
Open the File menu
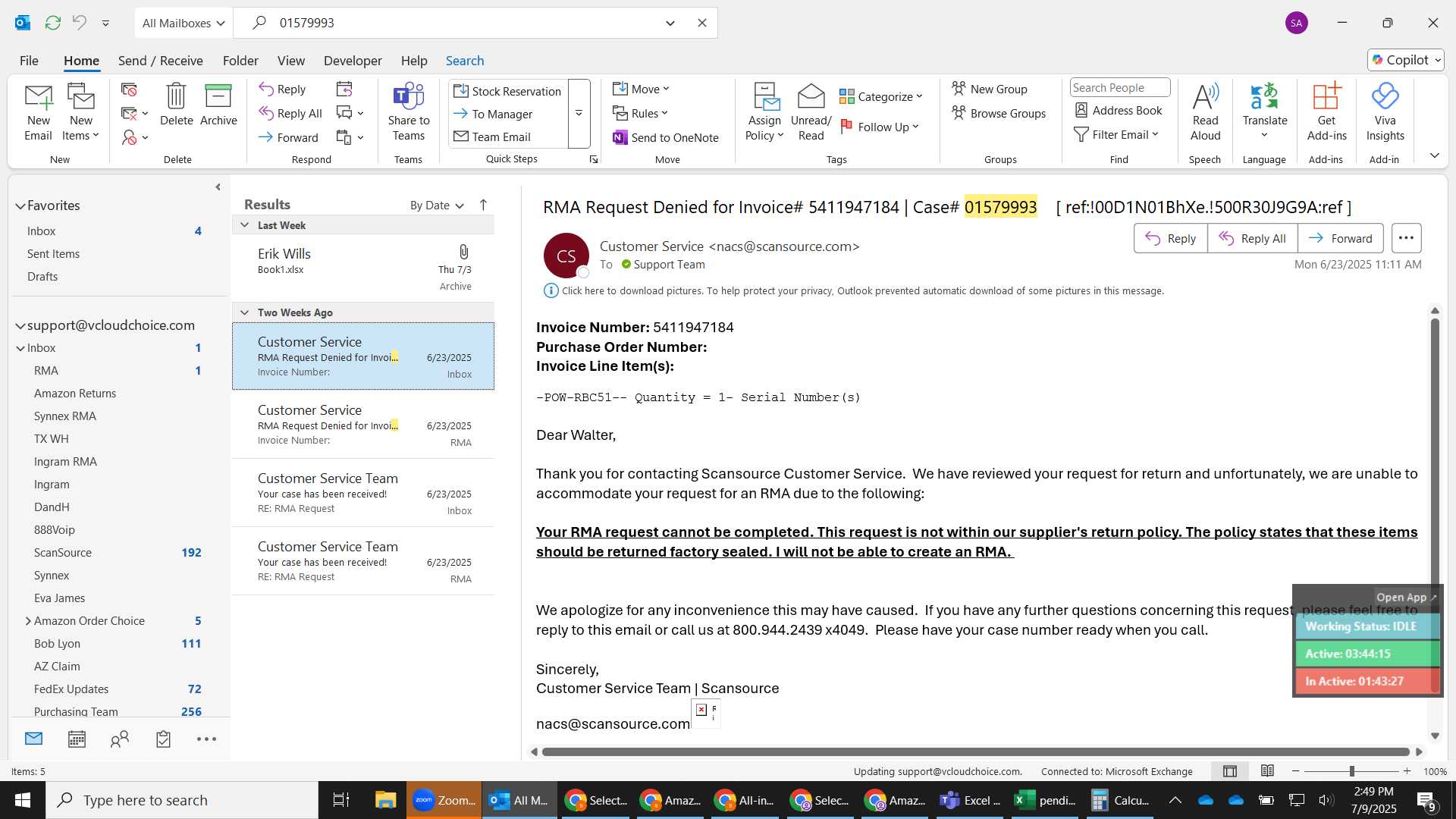pyautogui.click(x=29, y=61)
